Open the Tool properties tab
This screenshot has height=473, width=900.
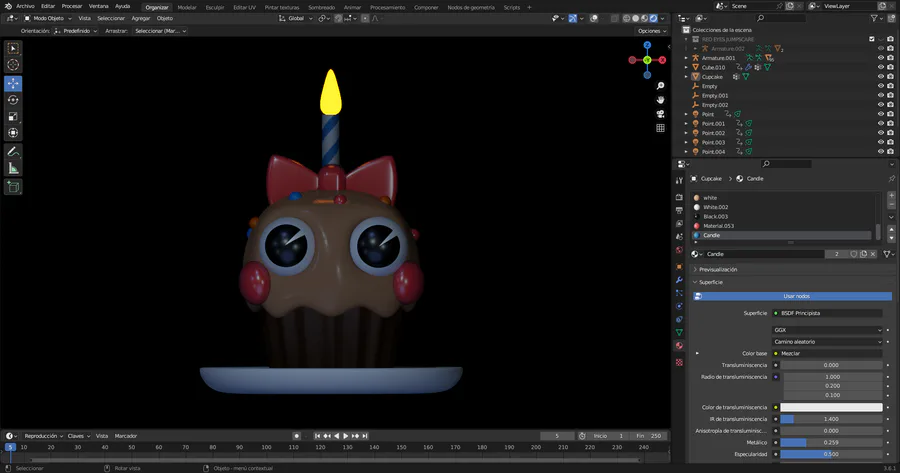click(x=680, y=180)
